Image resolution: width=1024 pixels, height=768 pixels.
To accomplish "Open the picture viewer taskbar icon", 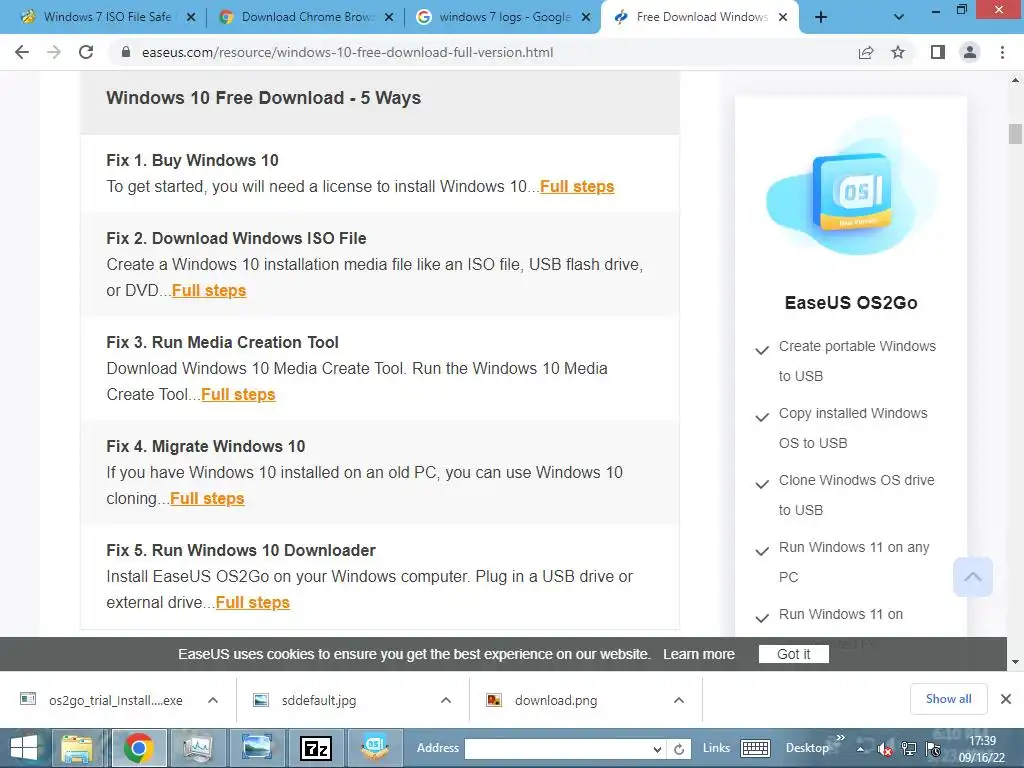I will [257, 748].
